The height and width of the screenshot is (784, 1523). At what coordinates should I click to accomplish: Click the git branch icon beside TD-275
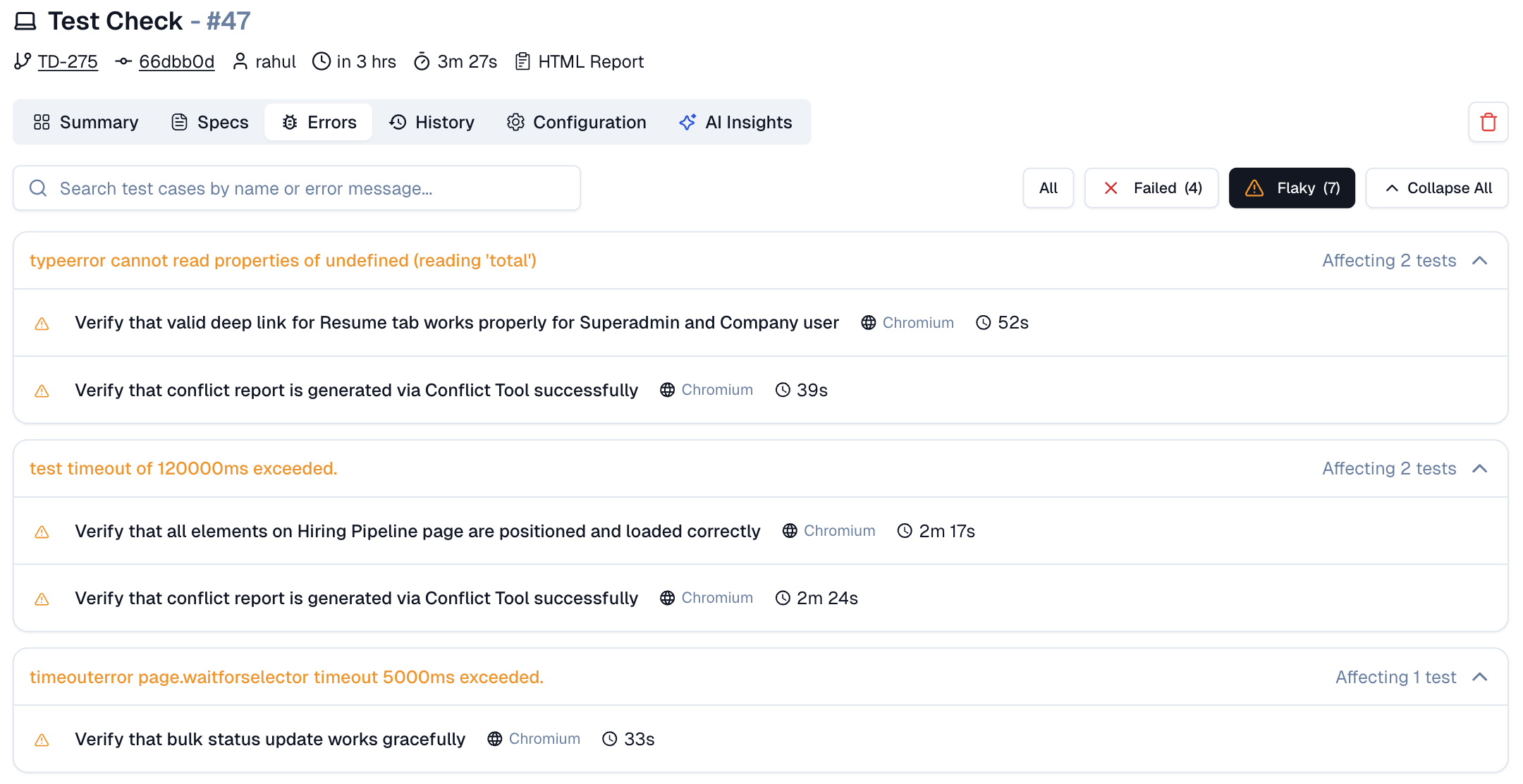(x=23, y=61)
